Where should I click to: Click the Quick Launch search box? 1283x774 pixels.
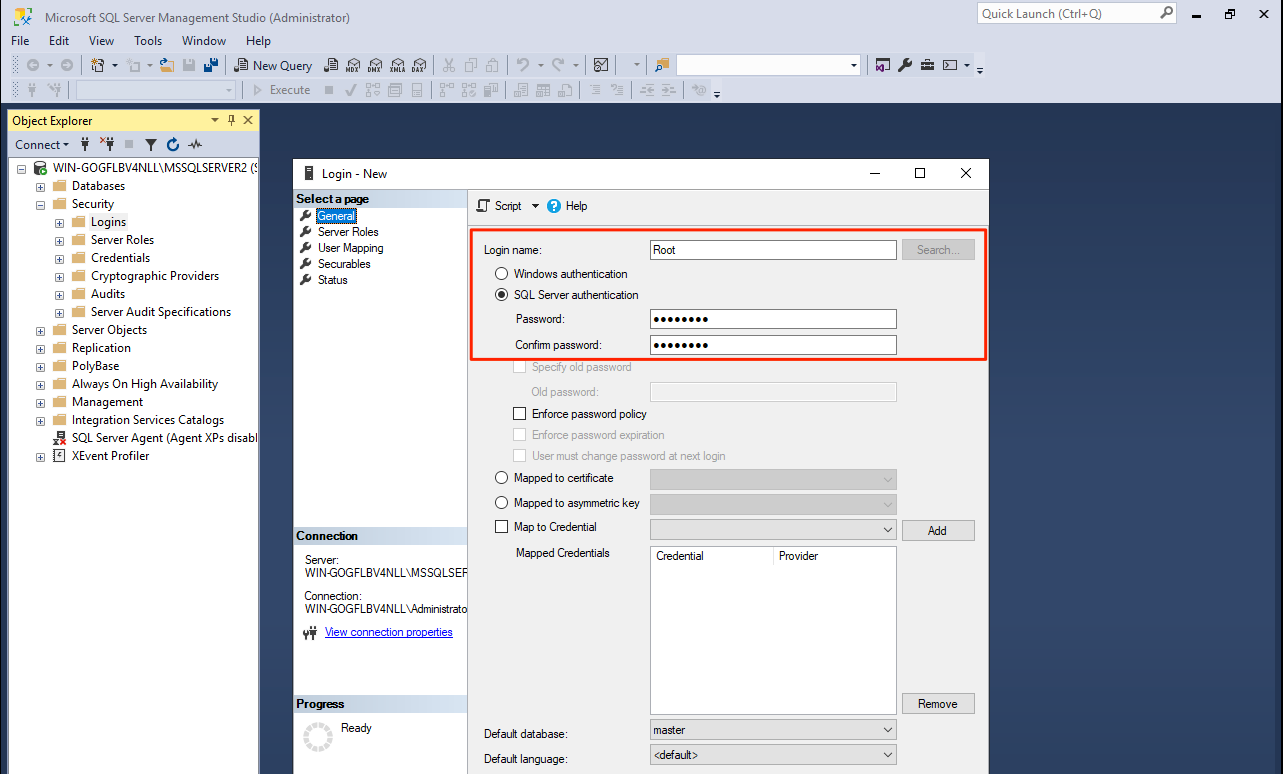(x=1076, y=14)
